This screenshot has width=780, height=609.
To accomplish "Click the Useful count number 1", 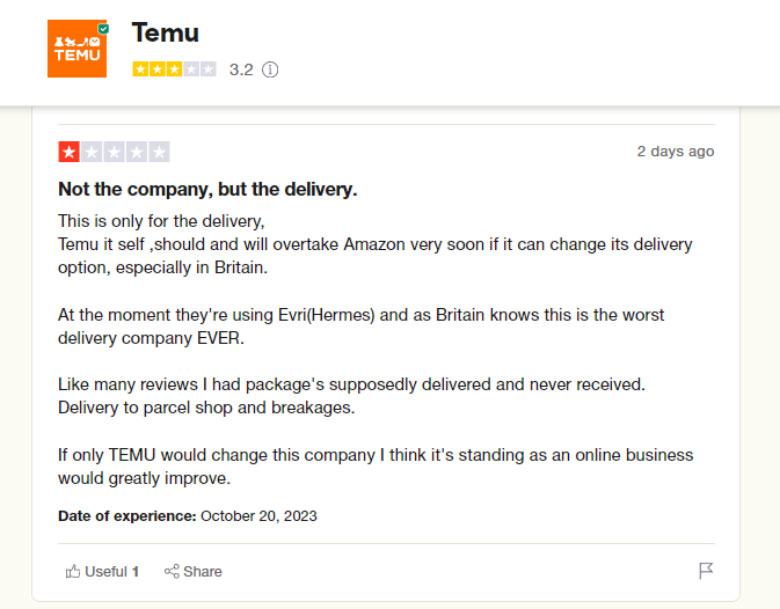I will pyautogui.click(x=135, y=572).
